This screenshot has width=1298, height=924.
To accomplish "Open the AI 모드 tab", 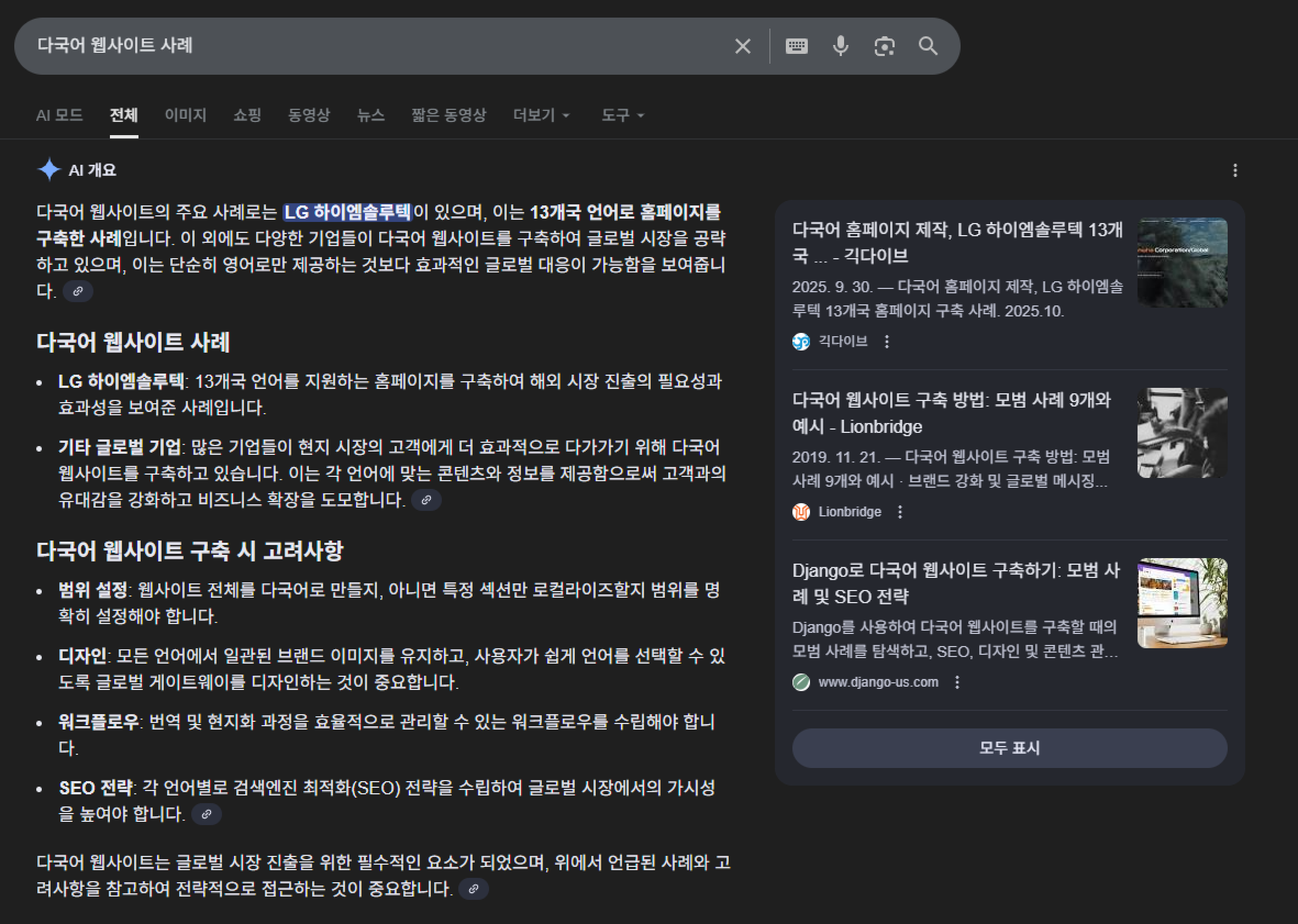I will click(x=59, y=115).
